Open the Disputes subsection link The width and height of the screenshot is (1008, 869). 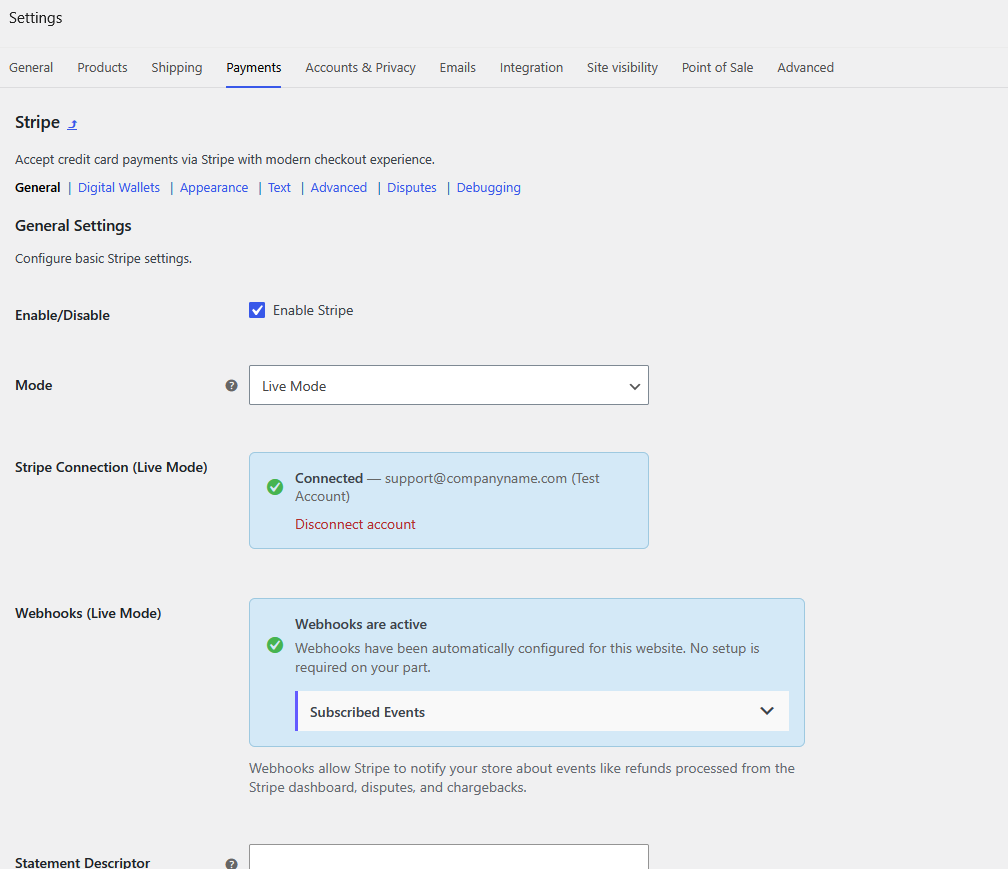click(411, 188)
